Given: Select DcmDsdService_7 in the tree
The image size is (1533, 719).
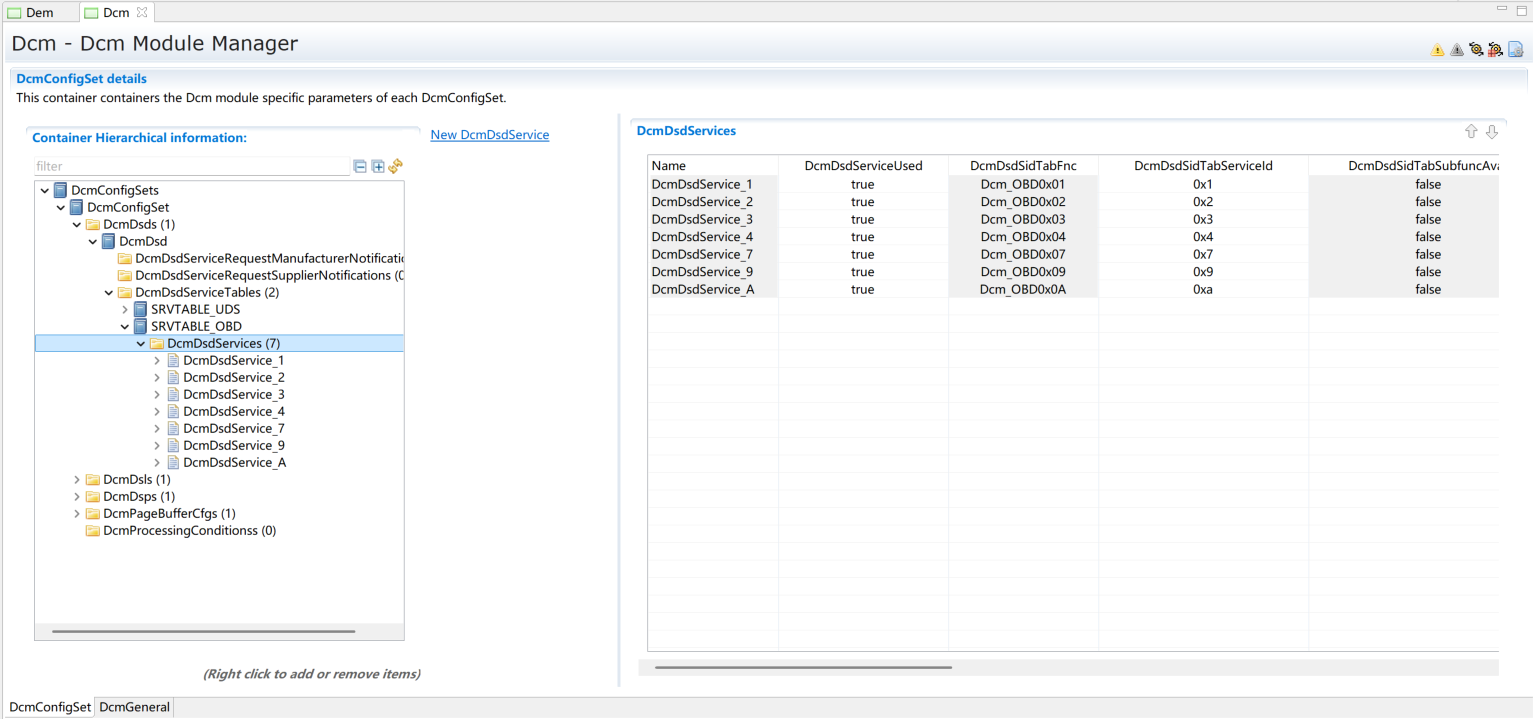Looking at the screenshot, I should (x=233, y=428).
